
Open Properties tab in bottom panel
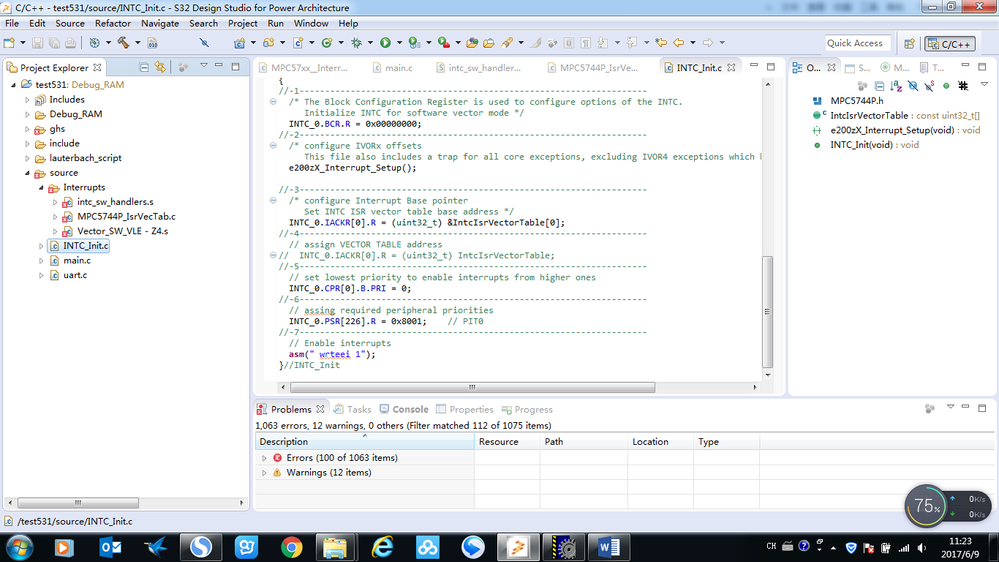coord(464,409)
